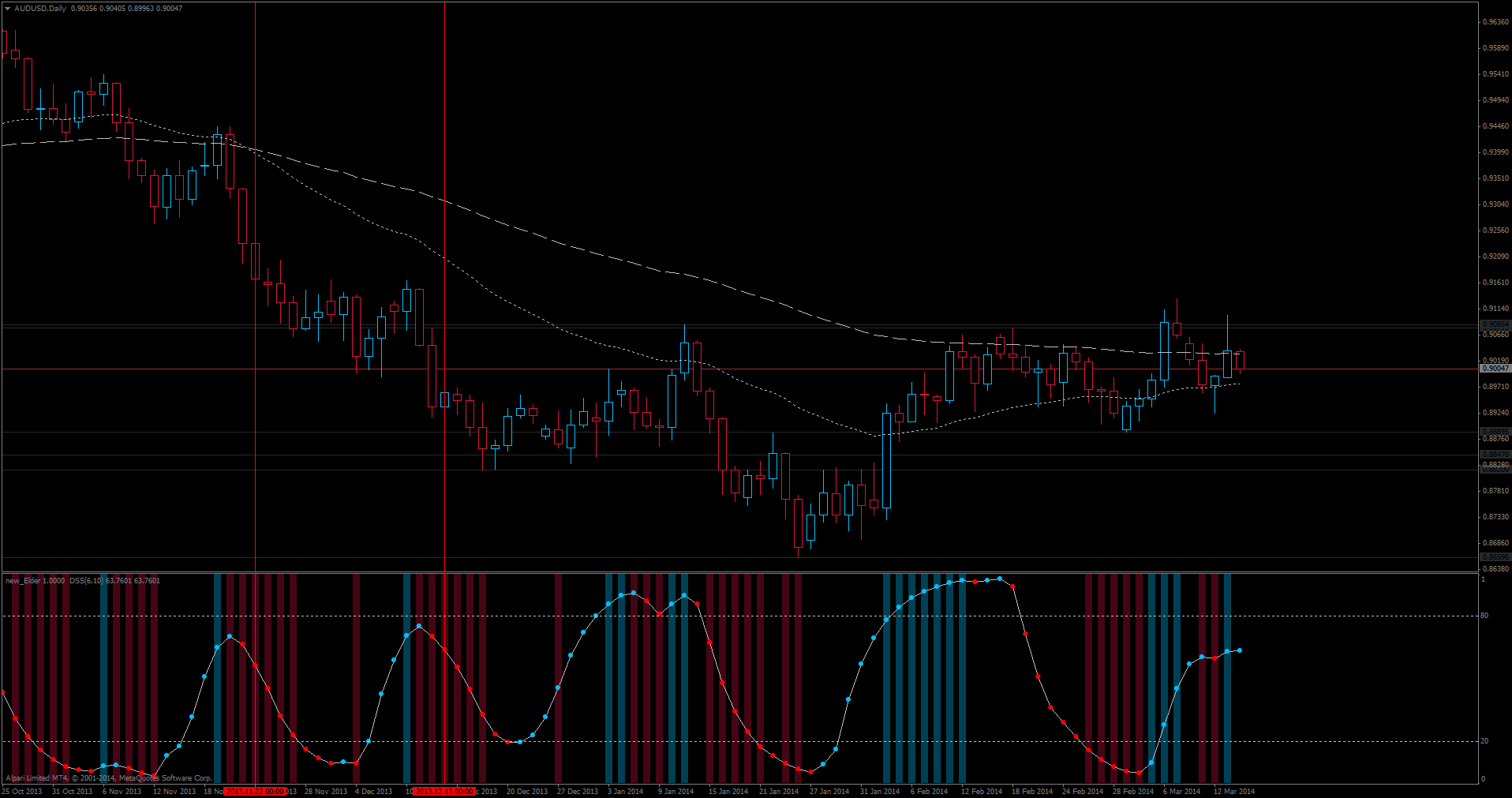This screenshot has width=1512, height=798.
Task: Click the 20 level label on the indicator scale
Action: point(1484,741)
